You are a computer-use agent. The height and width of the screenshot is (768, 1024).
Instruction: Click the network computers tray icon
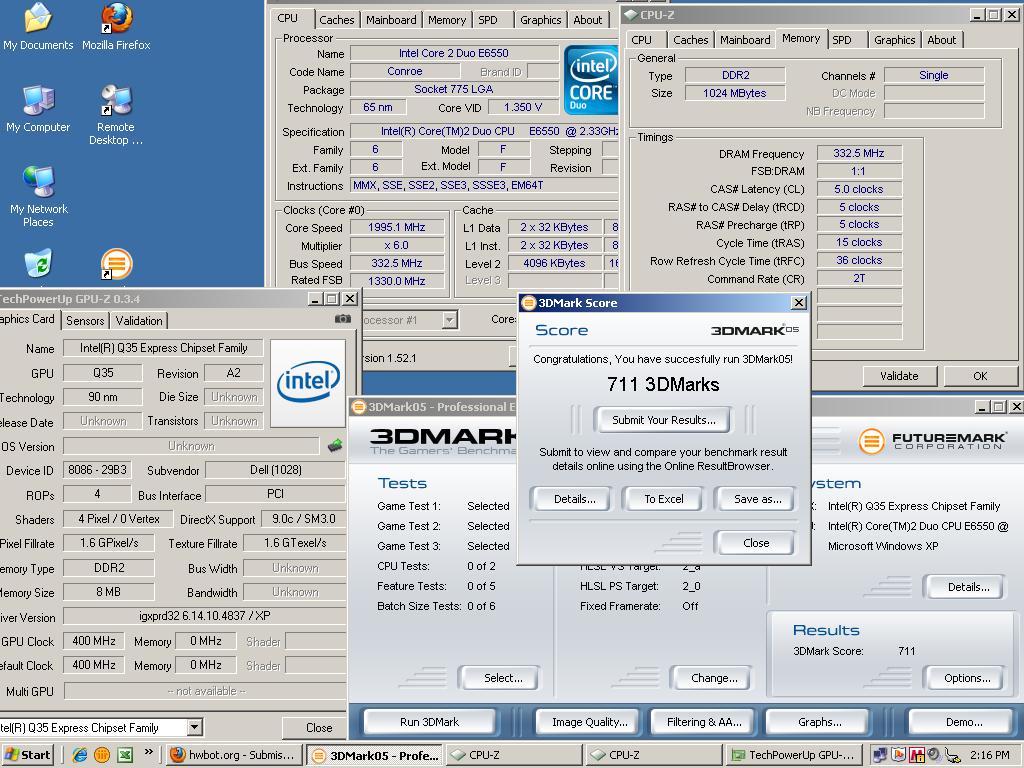(x=880, y=755)
